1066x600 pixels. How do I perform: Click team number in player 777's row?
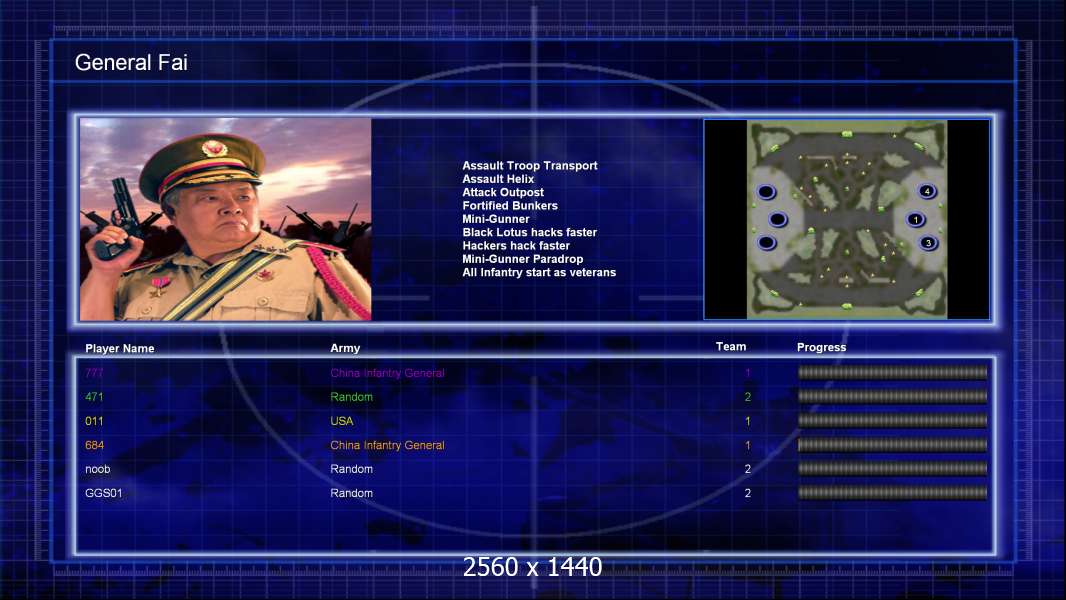[748, 373]
